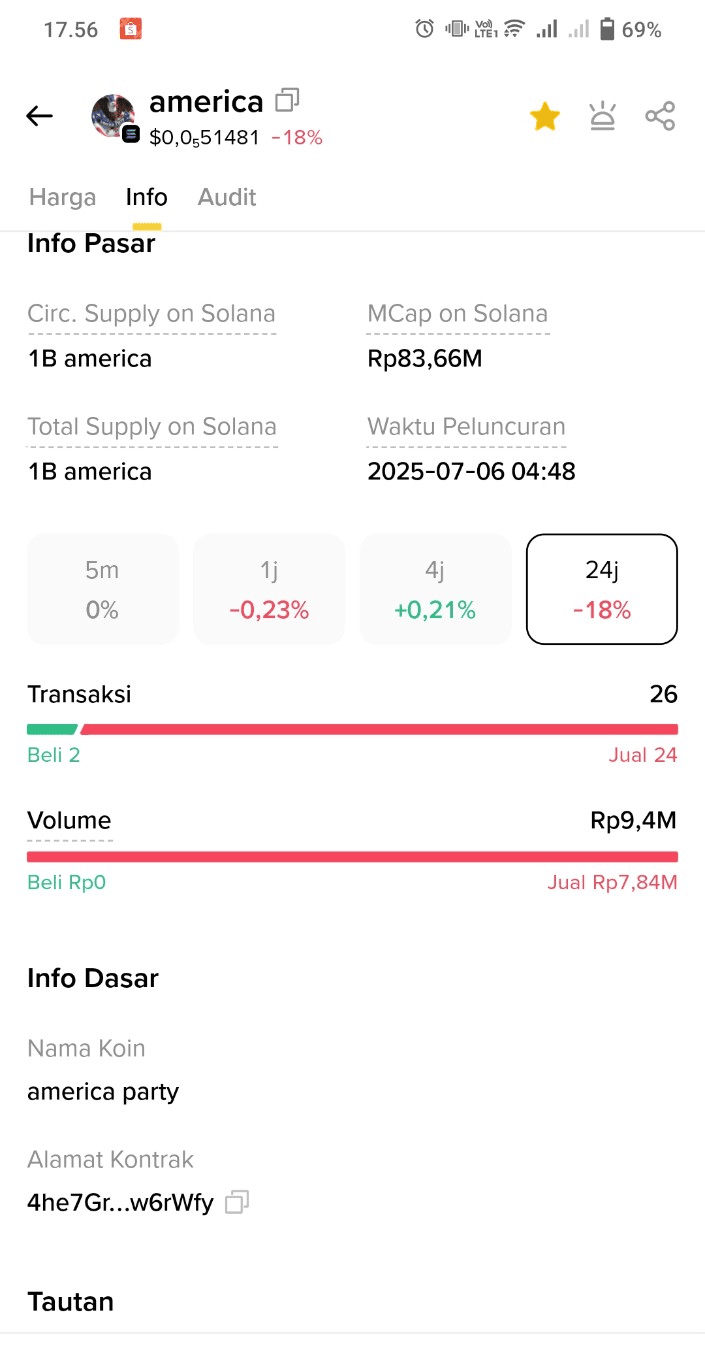The image size is (705, 1349).
Task: Tap the share icon
Action: (660, 116)
